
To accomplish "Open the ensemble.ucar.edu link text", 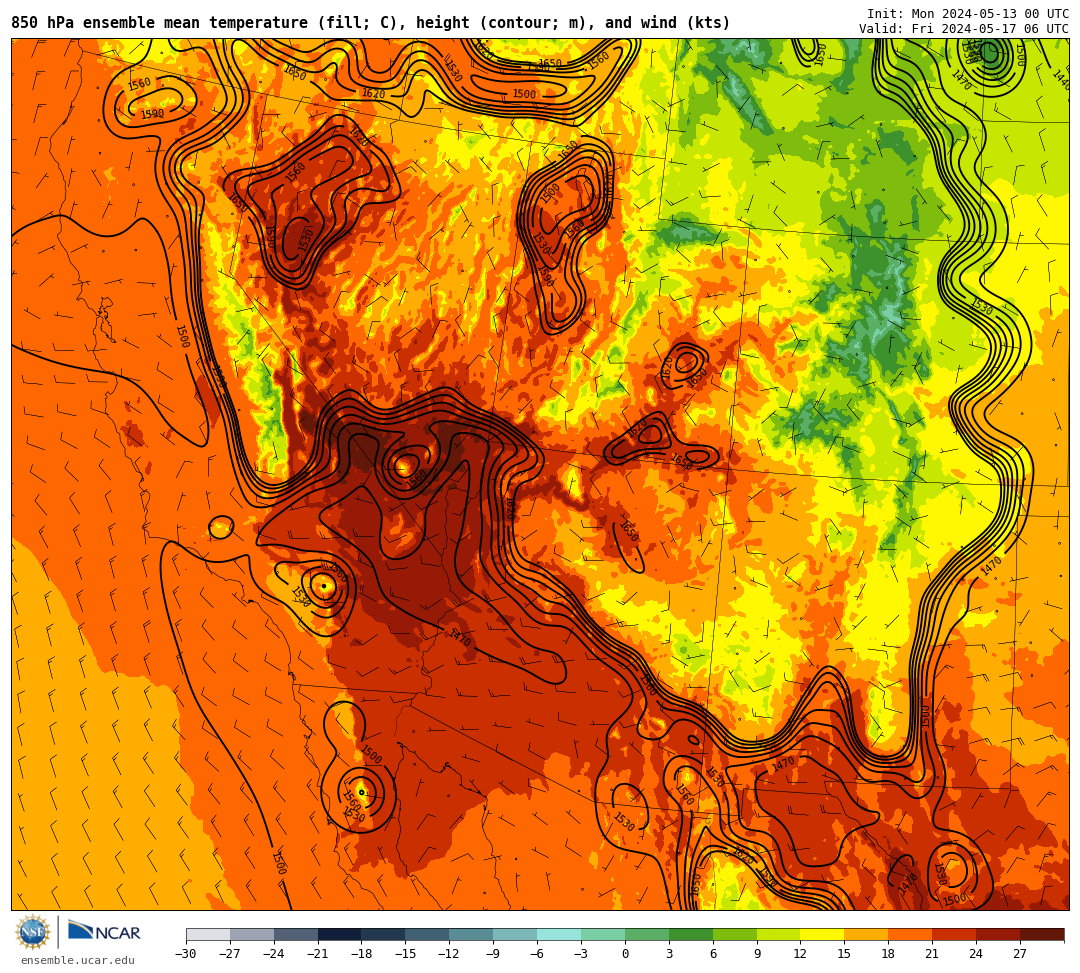I will coord(78,960).
